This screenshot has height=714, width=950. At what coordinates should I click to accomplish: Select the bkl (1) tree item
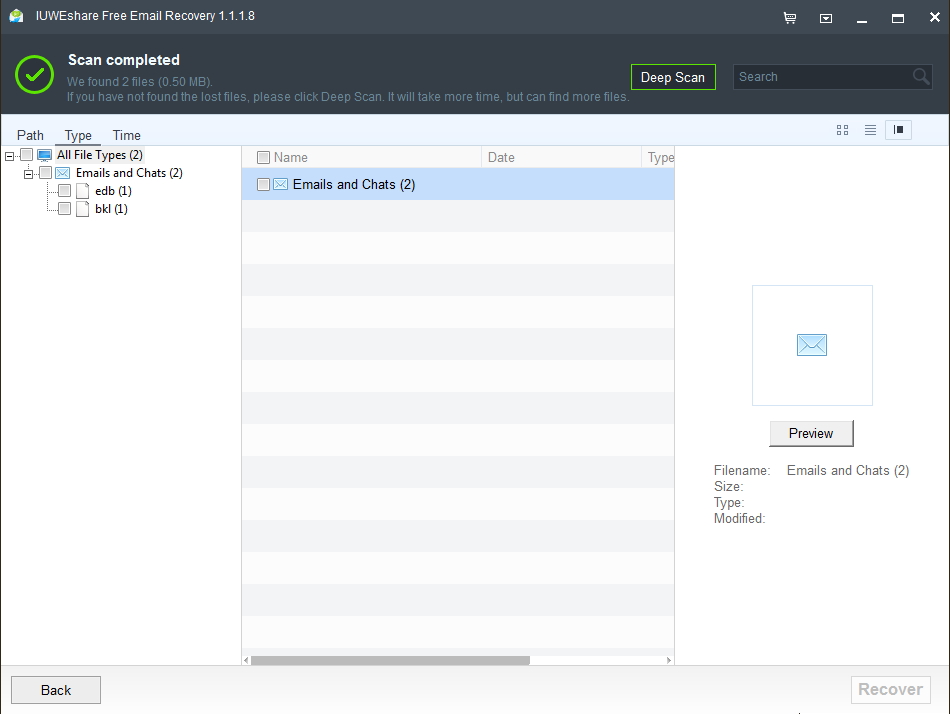tap(111, 209)
